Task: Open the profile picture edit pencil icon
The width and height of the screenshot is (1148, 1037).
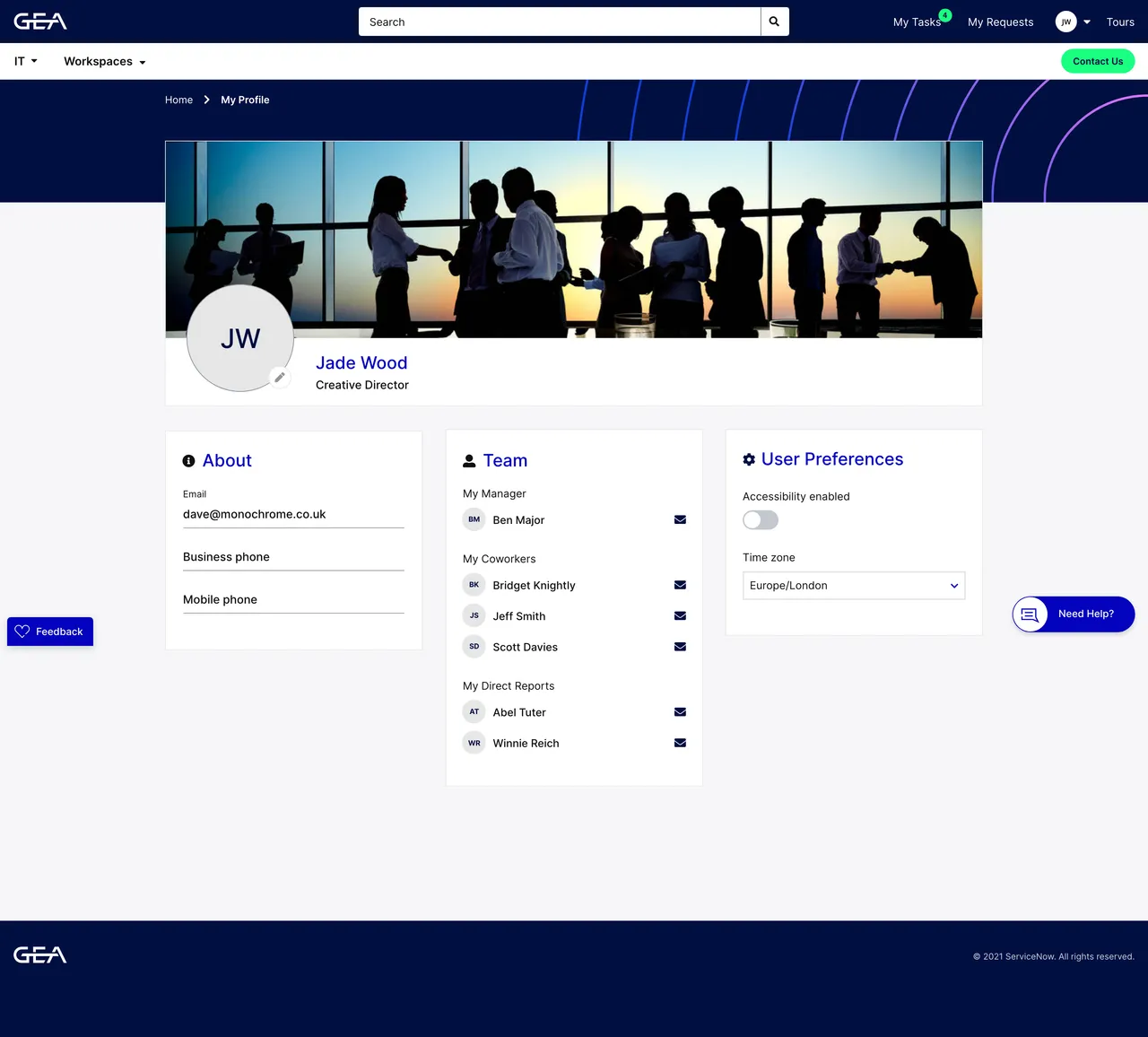Action: point(279,378)
